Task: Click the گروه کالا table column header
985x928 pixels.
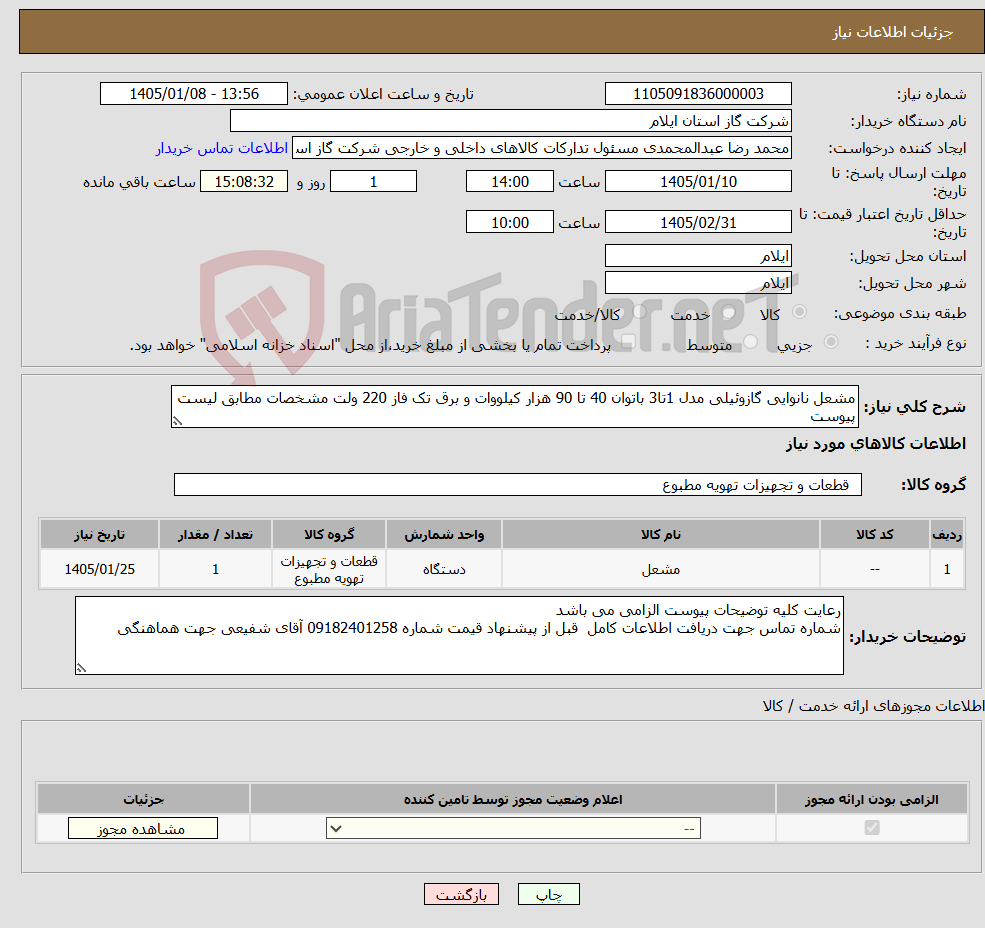Action: click(x=329, y=535)
